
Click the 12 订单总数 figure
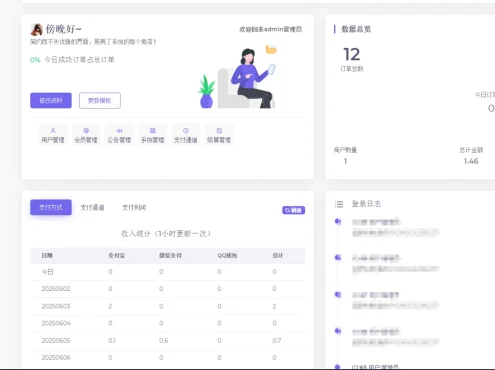(352, 54)
